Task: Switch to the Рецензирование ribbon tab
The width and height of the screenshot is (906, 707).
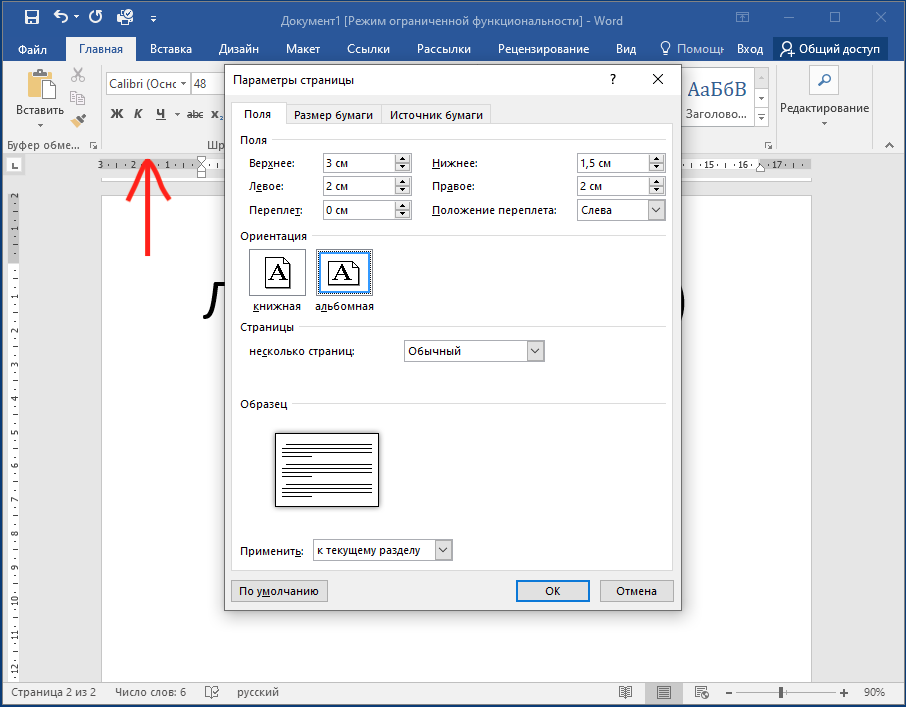Action: click(x=544, y=49)
